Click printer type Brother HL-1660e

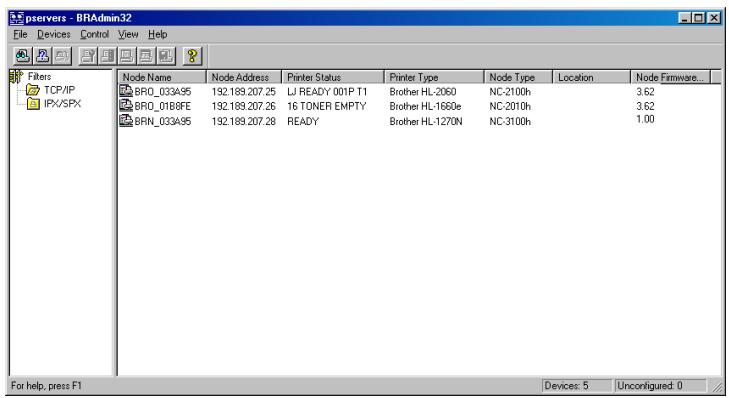pos(425,106)
